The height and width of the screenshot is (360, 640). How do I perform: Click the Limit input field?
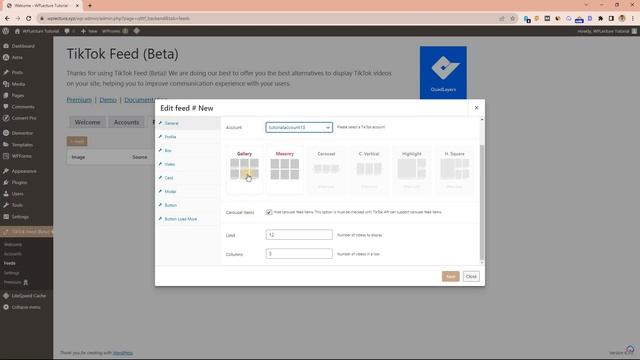[x=299, y=235]
